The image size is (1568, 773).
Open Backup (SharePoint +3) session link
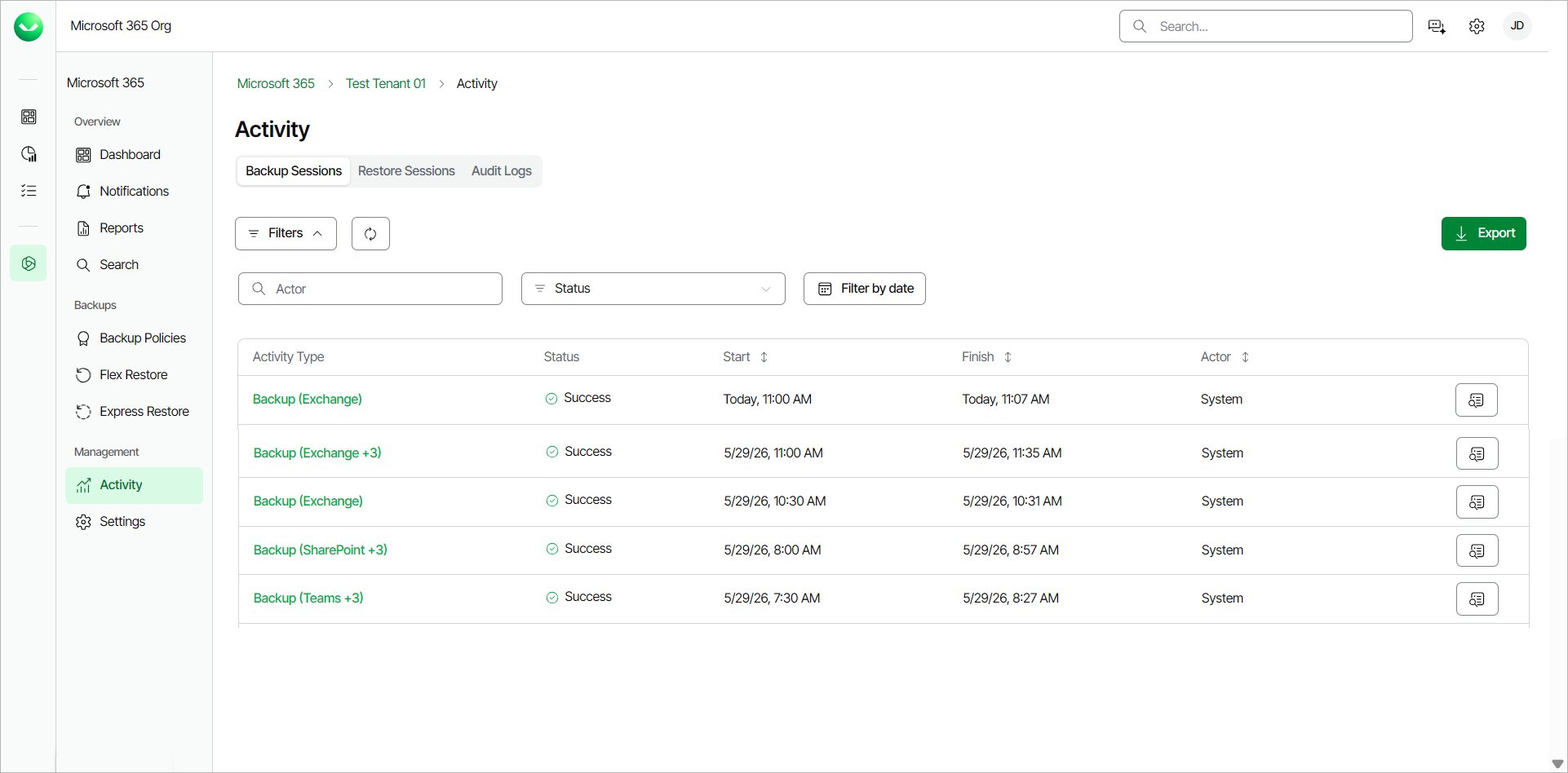point(321,550)
